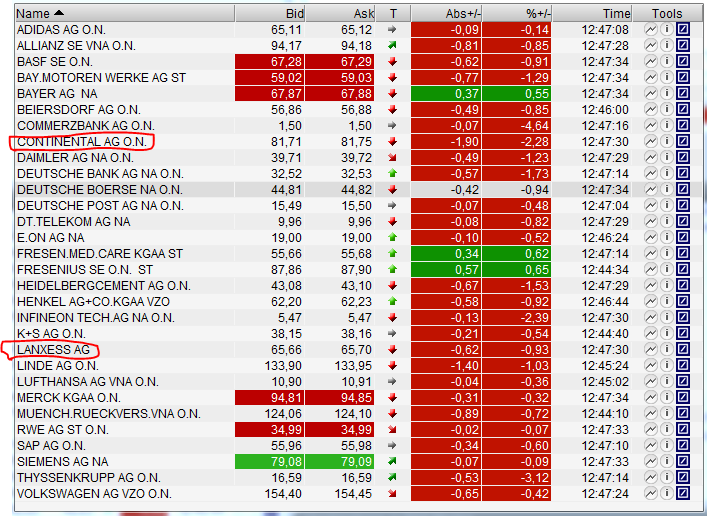Open chart icon for MUENCH.RUECKVERS.VNA O.N.

(x=651, y=414)
